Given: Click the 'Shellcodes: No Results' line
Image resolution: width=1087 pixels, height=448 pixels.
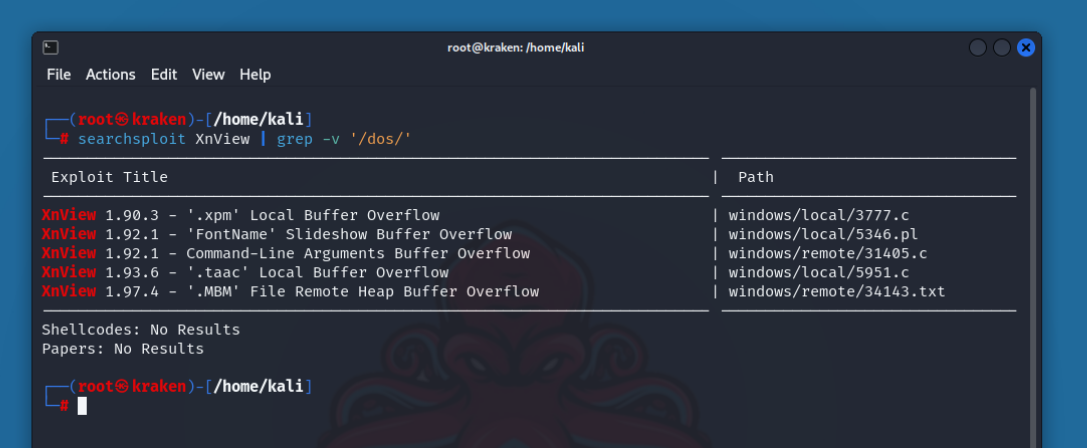Looking at the screenshot, I should tap(141, 329).
